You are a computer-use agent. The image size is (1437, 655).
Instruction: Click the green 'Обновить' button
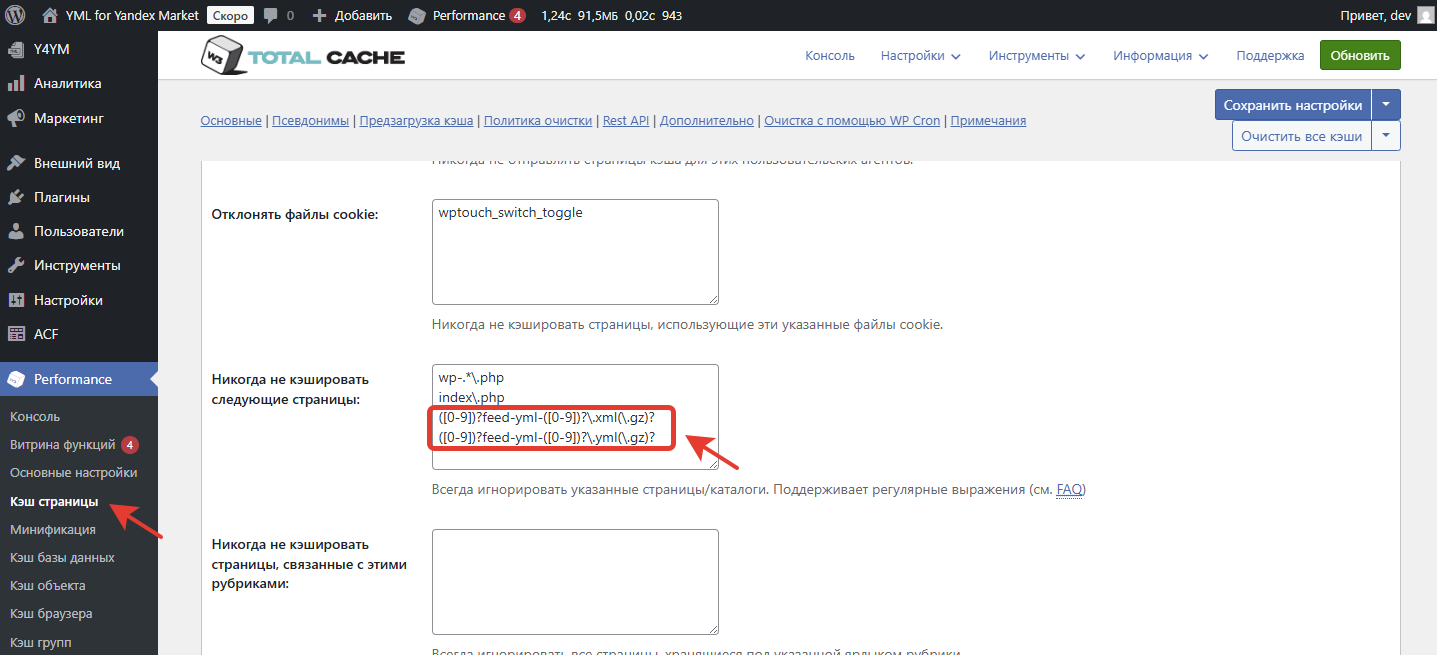click(1359, 56)
